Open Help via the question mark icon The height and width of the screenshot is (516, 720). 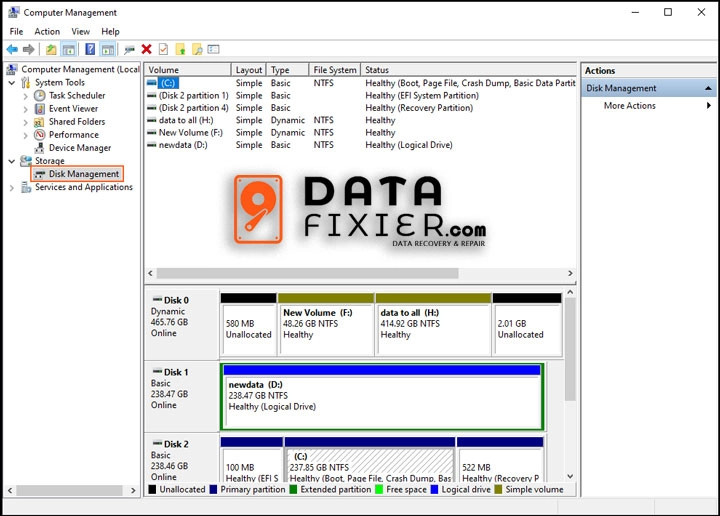point(90,49)
